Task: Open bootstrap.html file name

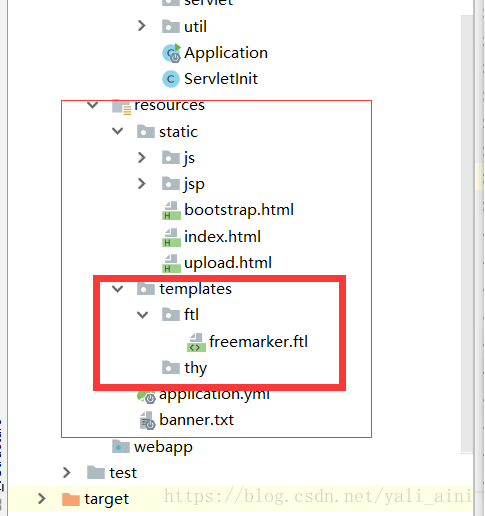Action: point(239,210)
